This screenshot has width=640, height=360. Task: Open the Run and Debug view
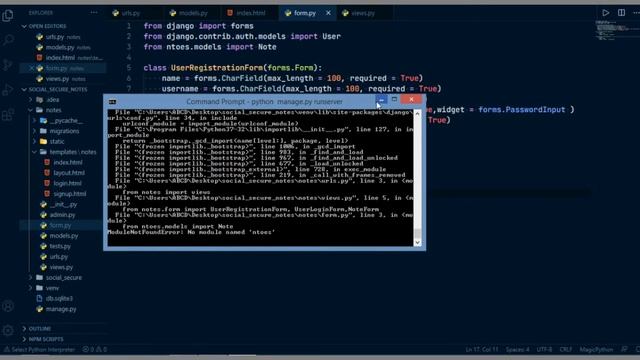point(8,89)
